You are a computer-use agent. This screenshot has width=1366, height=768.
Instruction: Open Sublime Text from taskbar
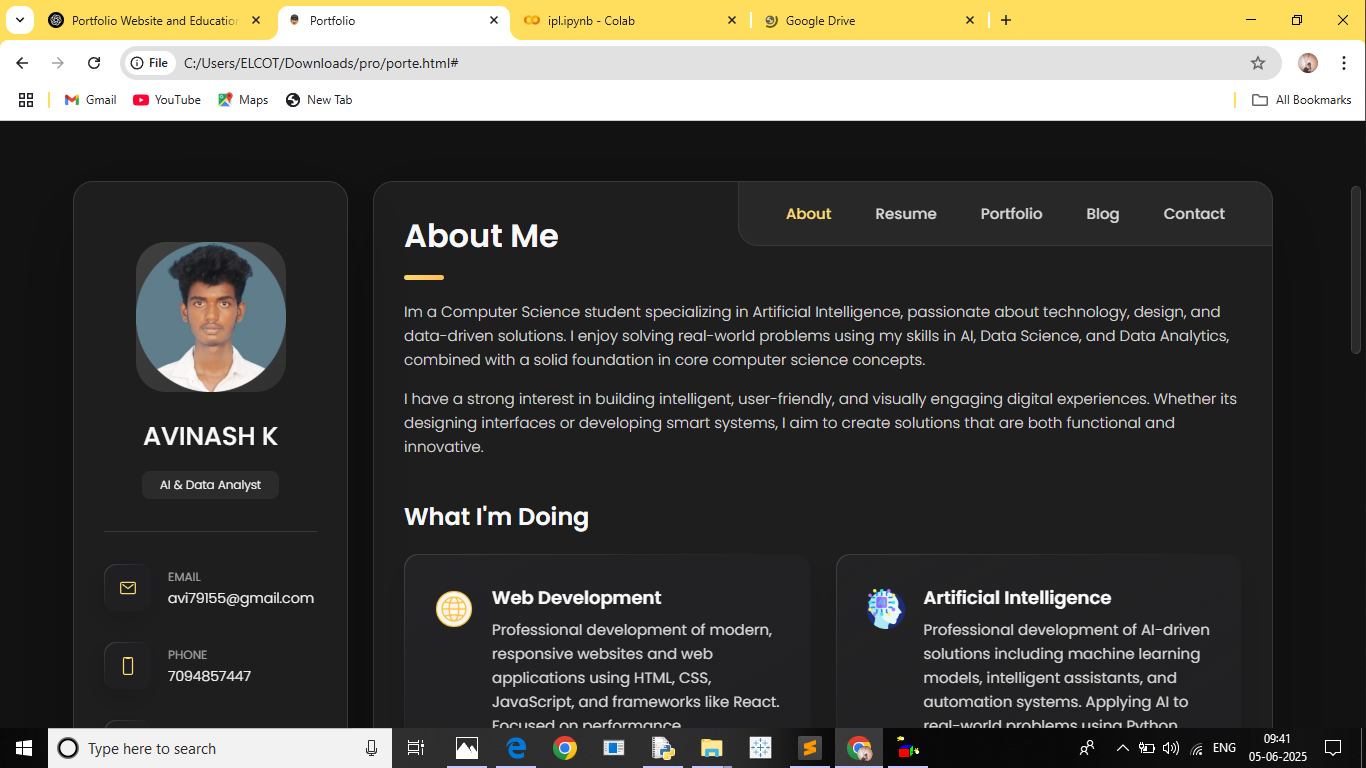click(810, 748)
